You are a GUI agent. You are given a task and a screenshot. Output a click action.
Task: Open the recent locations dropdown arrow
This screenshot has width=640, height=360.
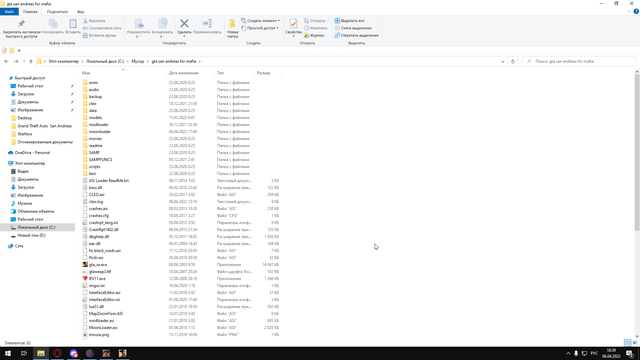click(24, 61)
